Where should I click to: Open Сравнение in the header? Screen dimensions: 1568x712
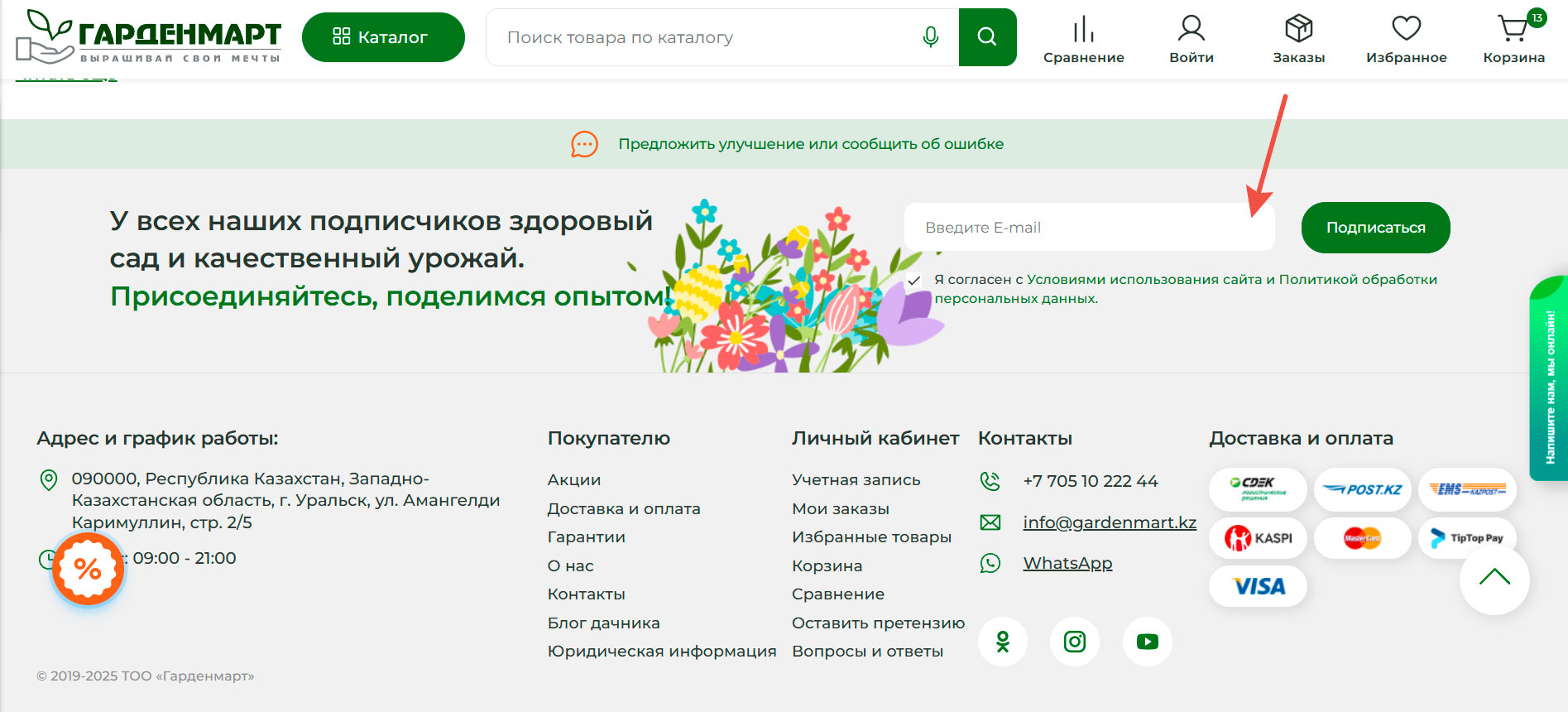point(1083,39)
